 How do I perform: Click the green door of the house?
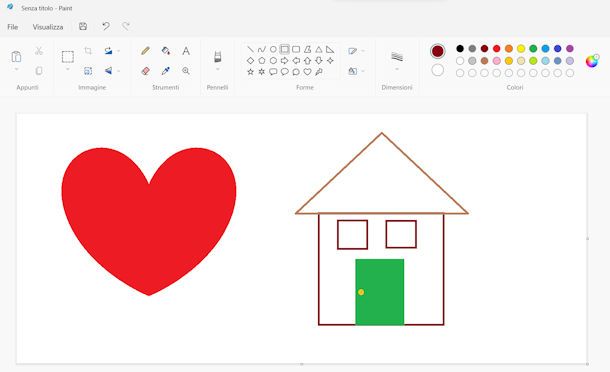[x=380, y=292]
